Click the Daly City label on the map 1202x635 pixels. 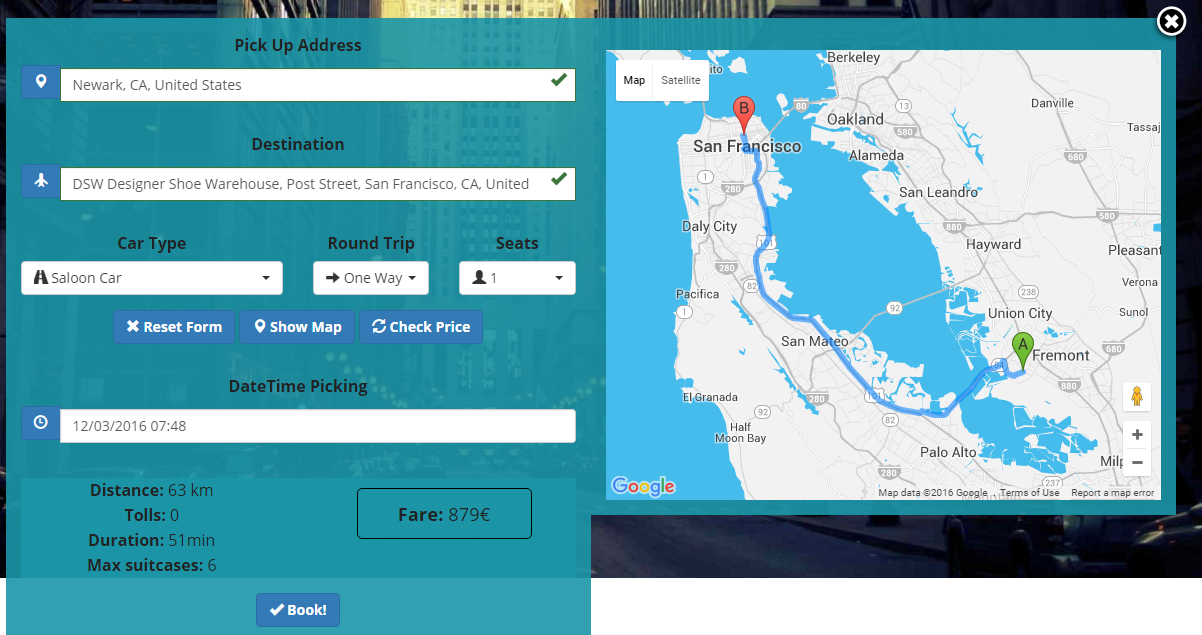(x=709, y=226)
